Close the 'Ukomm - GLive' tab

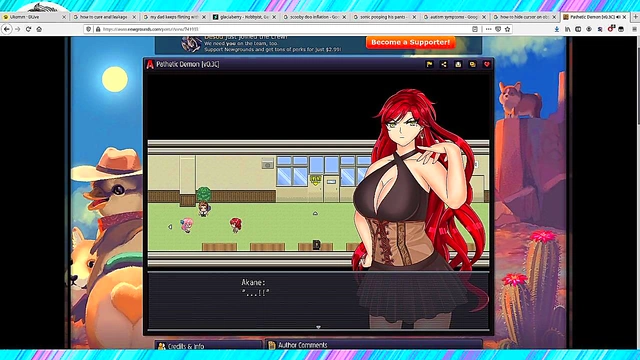click(x=64, y=17)
